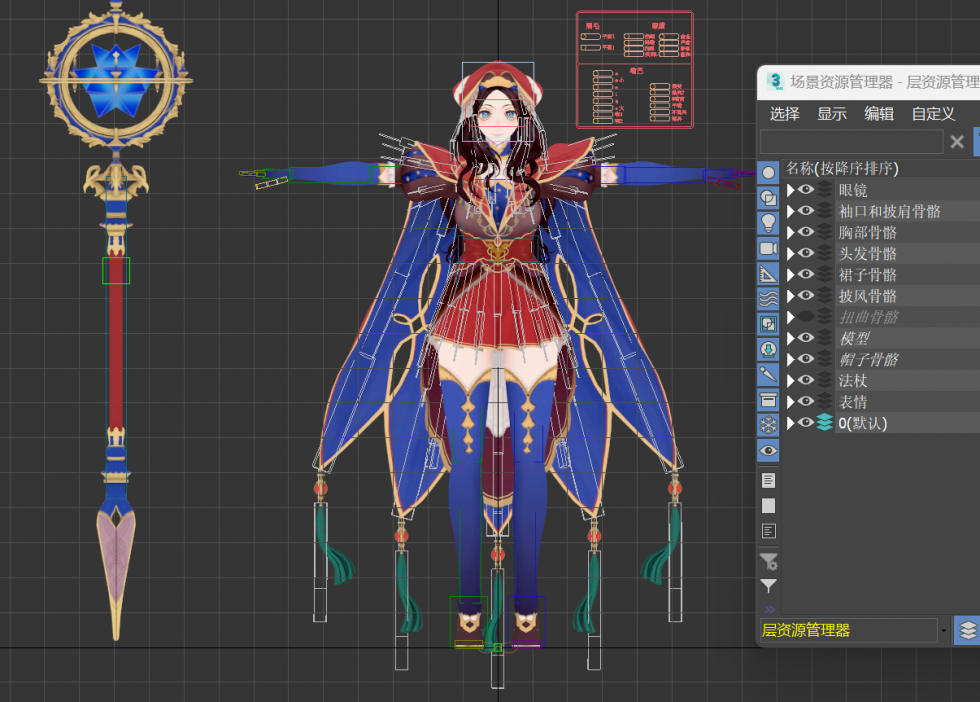Toggle the Display Cameras filter icon
The height and width of the screenshot is (702, 980).
pyautogui.click(x=768, y=249)
